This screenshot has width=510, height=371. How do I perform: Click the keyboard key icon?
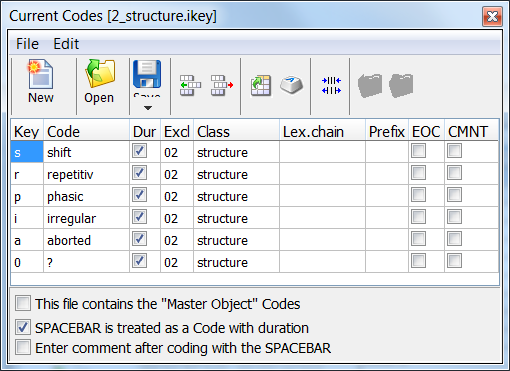coord(291,85)
